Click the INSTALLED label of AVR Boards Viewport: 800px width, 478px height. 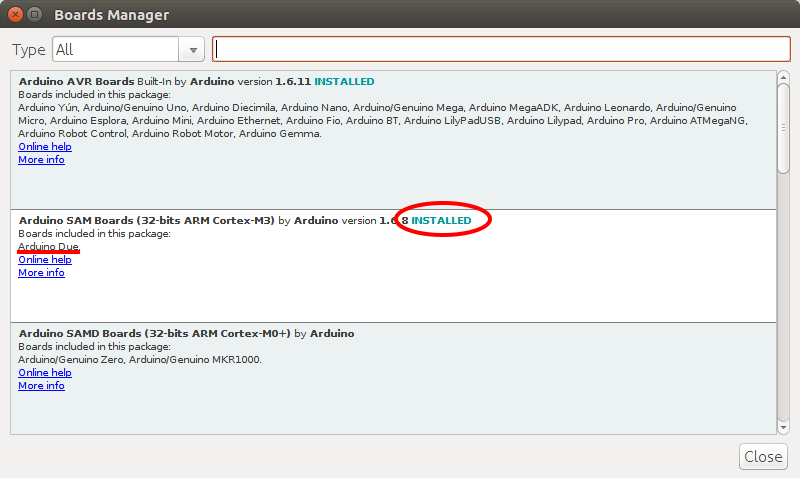(x=344, y=82)
